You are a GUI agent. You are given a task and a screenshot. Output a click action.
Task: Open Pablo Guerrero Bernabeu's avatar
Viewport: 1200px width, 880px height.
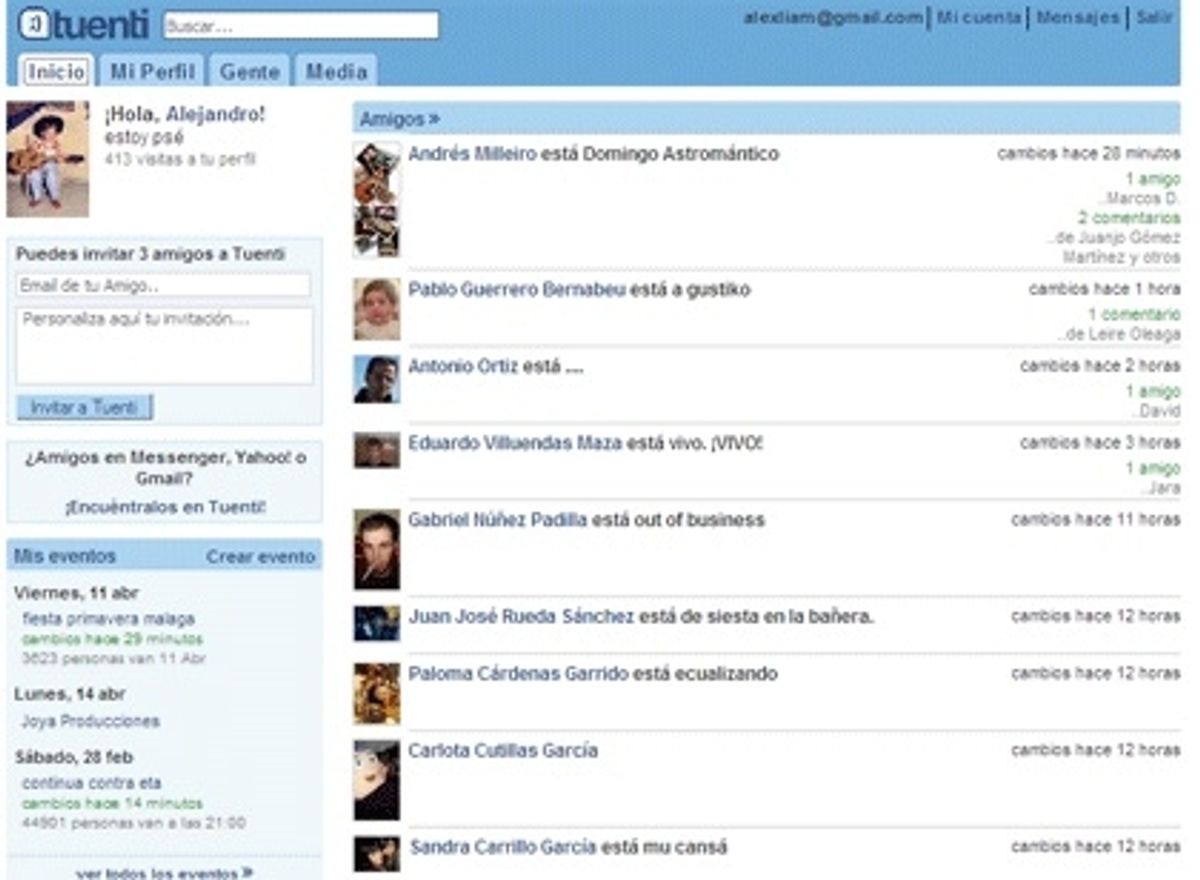[x=377, y=309]
